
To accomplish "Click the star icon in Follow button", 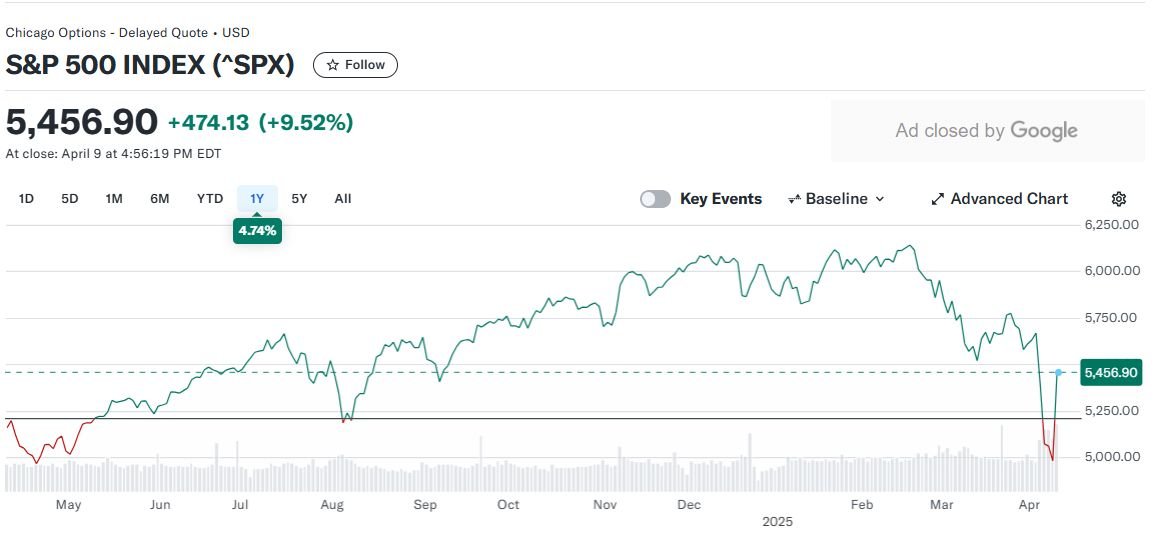I will point(333,65).
